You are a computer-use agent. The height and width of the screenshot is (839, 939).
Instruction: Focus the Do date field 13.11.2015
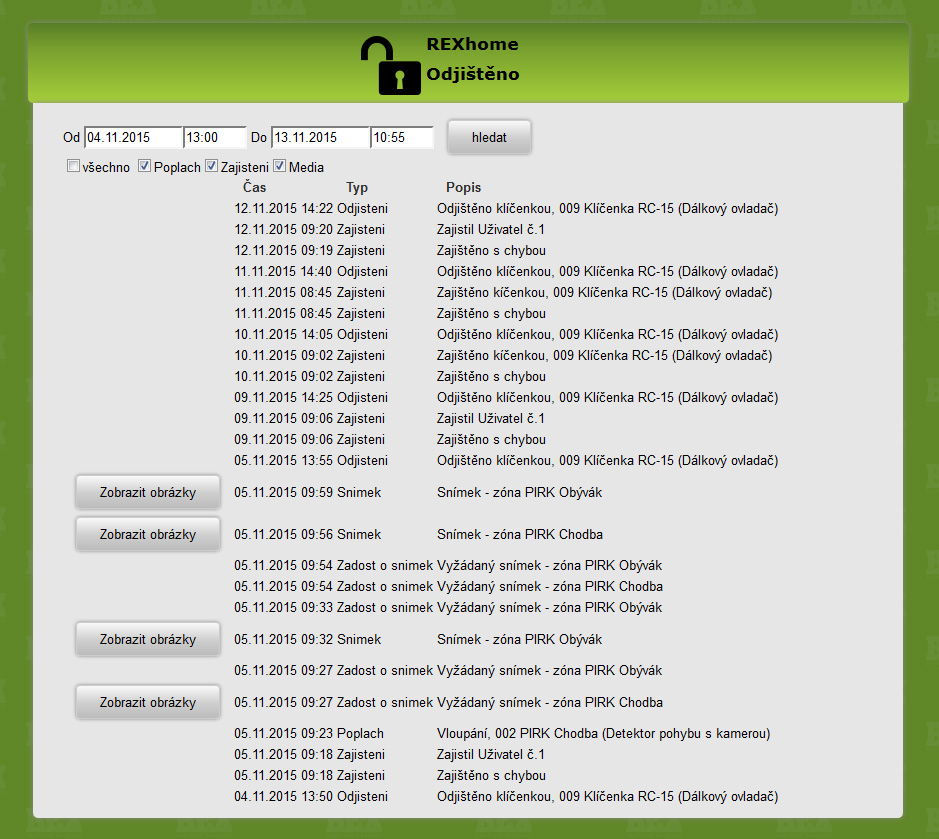[x=319, y=137]
